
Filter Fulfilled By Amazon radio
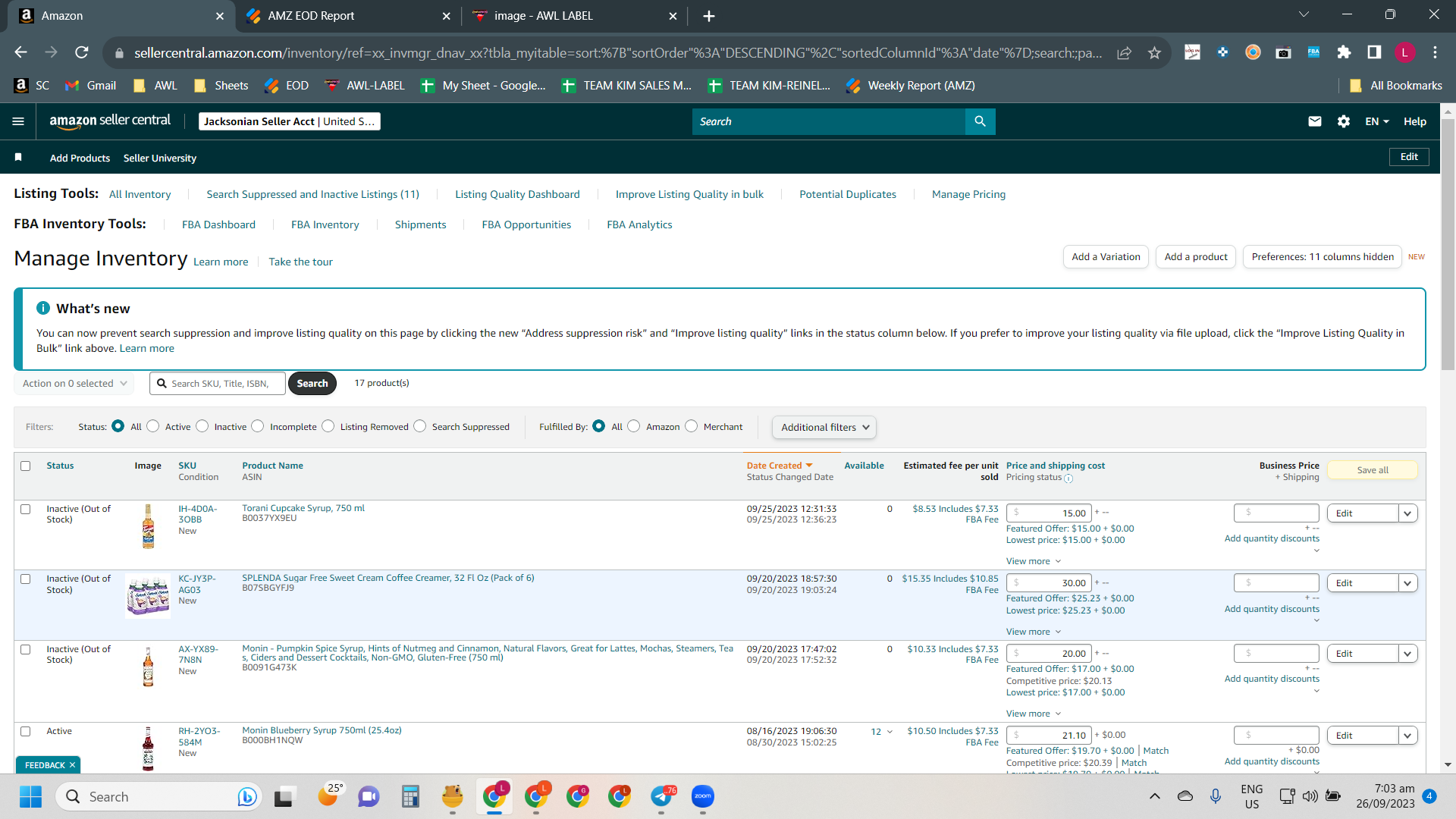pyautogui.click(x=634, y=426)
